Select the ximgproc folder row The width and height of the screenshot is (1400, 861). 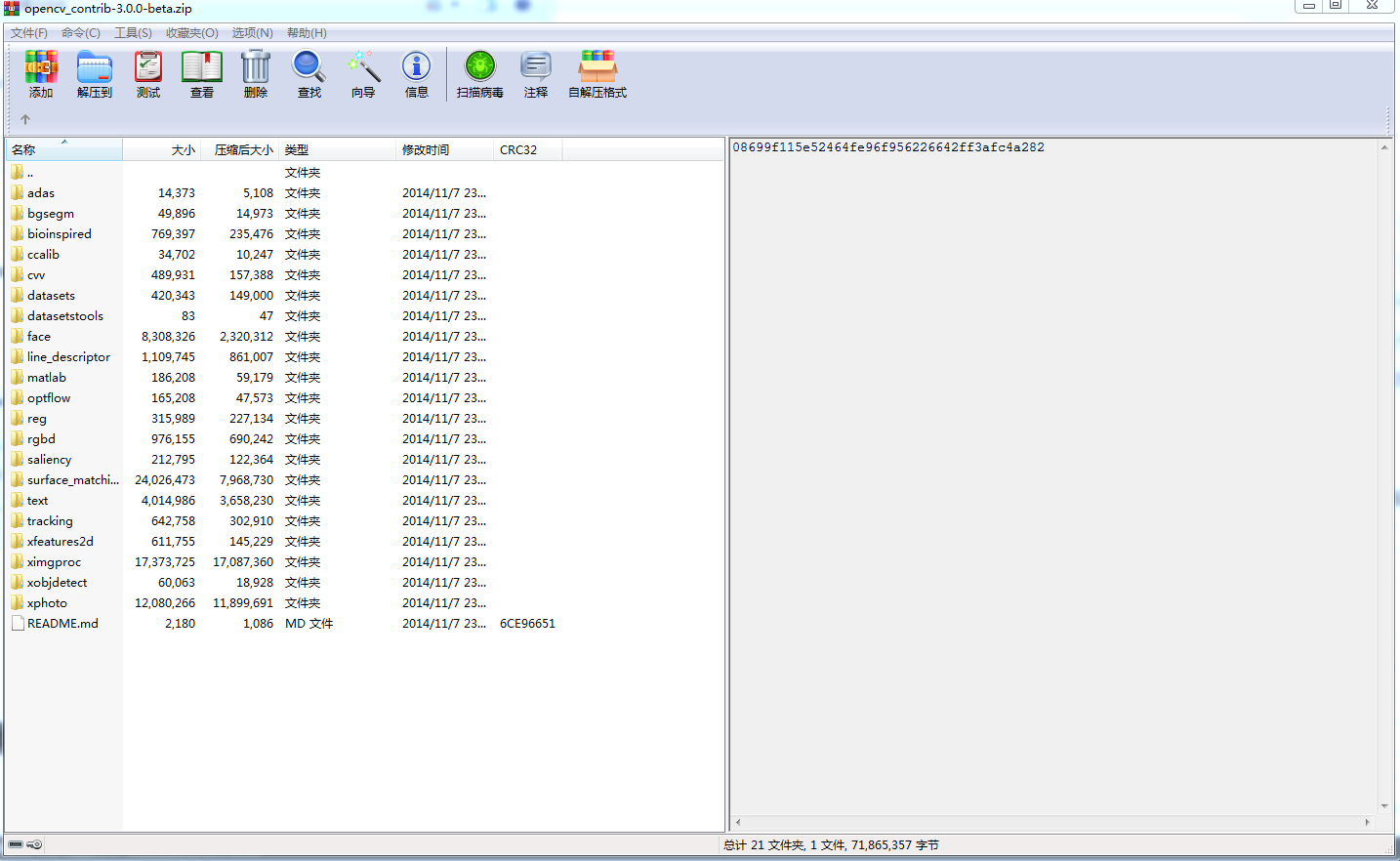(x=284, y=561)
